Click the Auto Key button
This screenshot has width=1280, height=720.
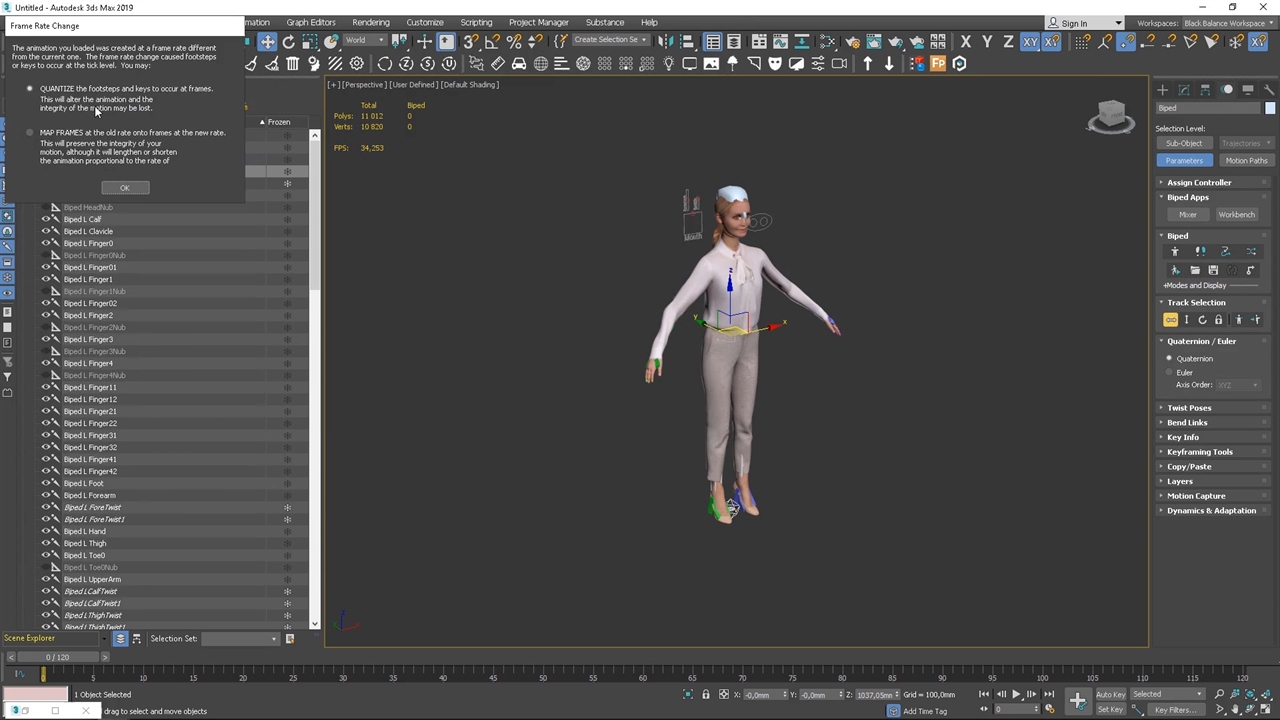pyautogui.click(x=1110, y=694)
